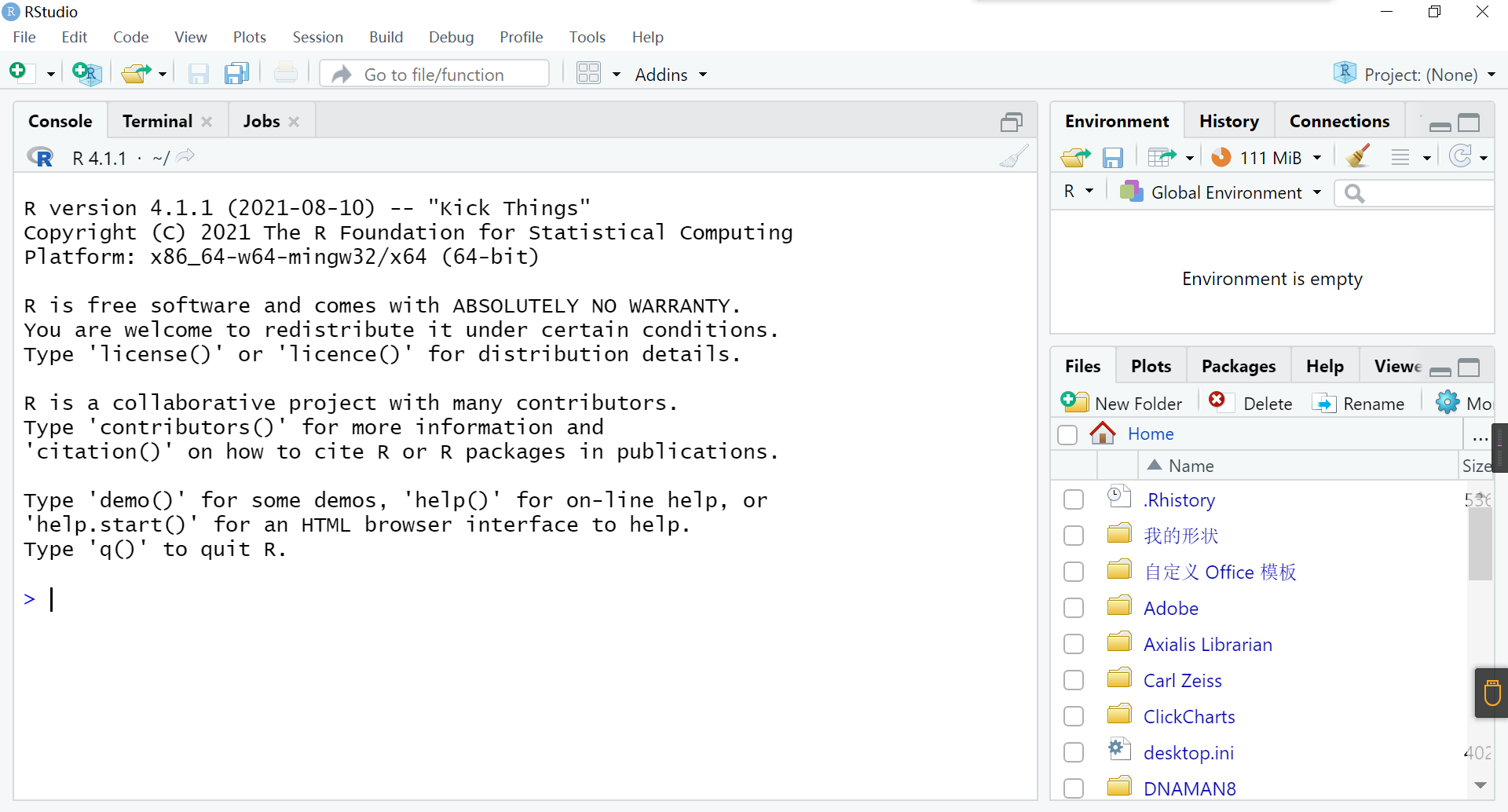
Task: Open an existing file icon
Action: [136, 74]
